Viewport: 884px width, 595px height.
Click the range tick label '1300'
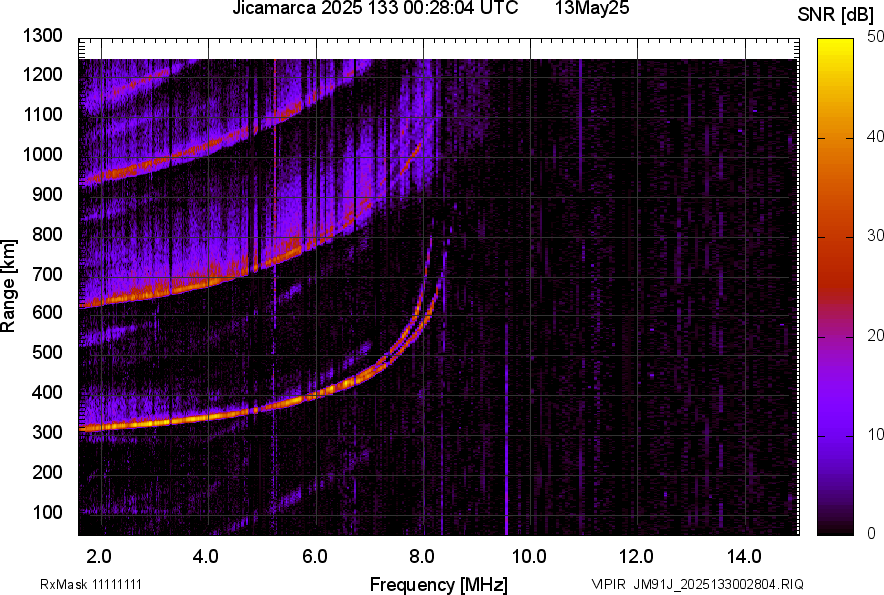[42, 36]
